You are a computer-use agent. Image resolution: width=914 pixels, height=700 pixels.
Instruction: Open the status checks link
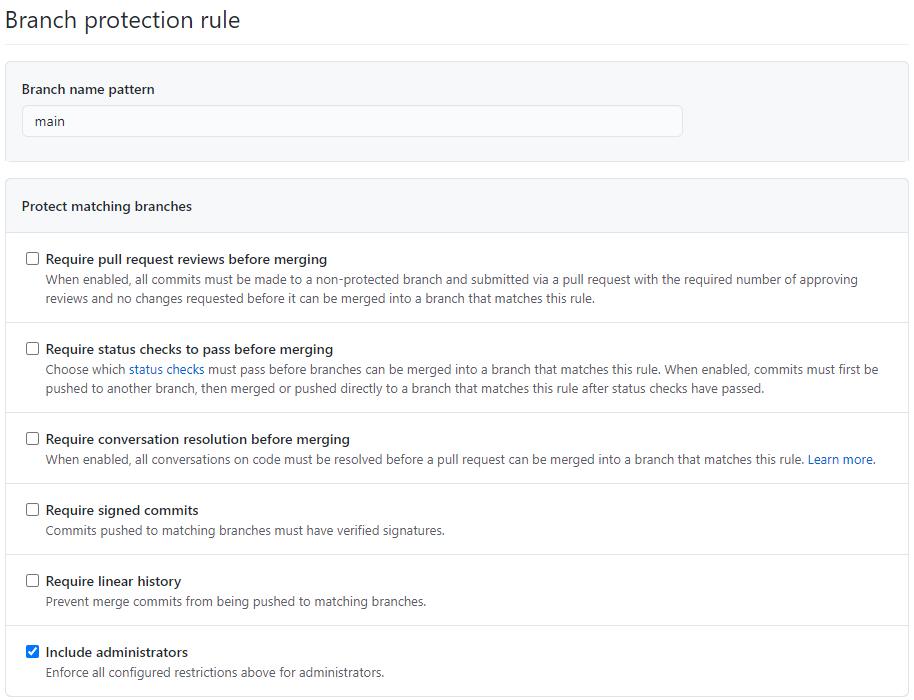[x=166, y=370]
